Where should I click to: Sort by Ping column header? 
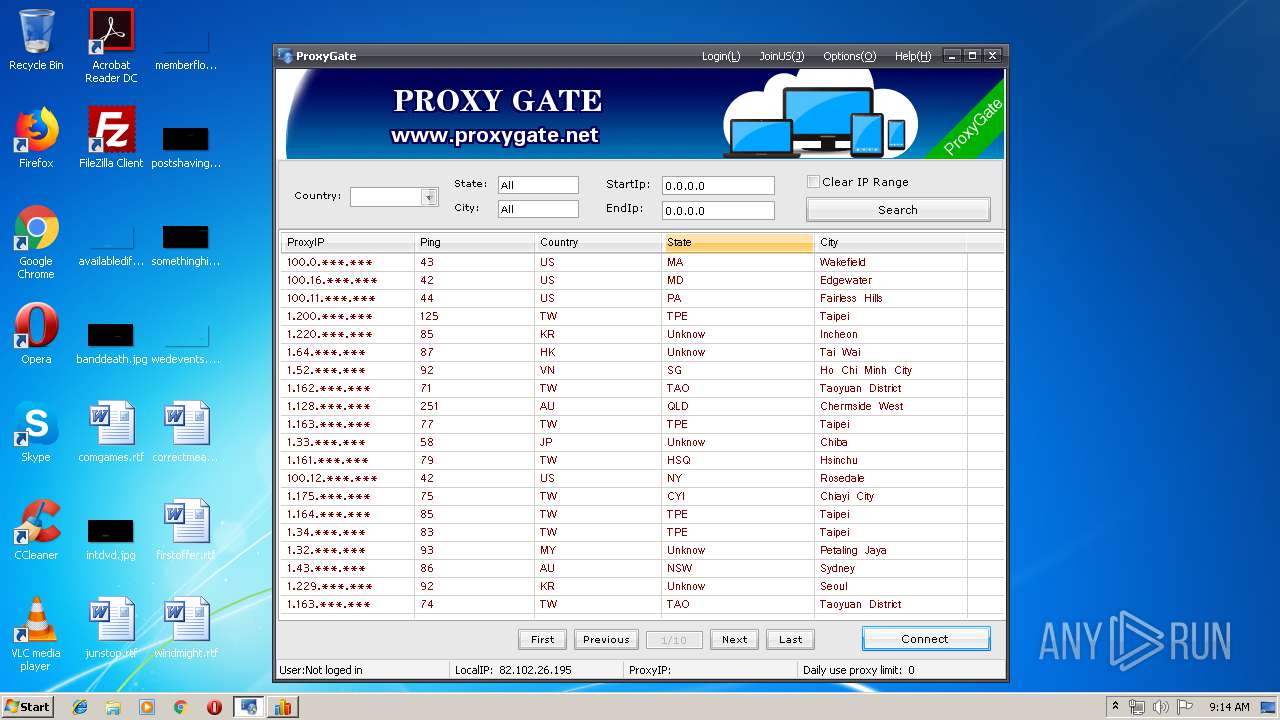click(474, 242)
